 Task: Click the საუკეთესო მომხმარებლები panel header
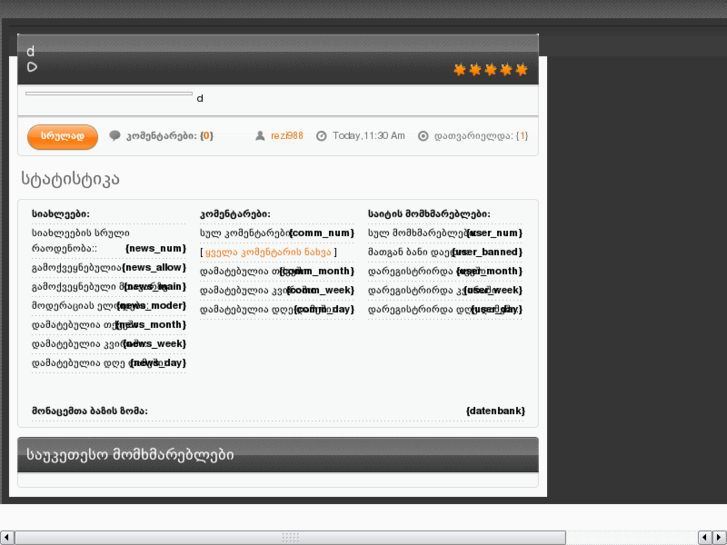[278, 455]
